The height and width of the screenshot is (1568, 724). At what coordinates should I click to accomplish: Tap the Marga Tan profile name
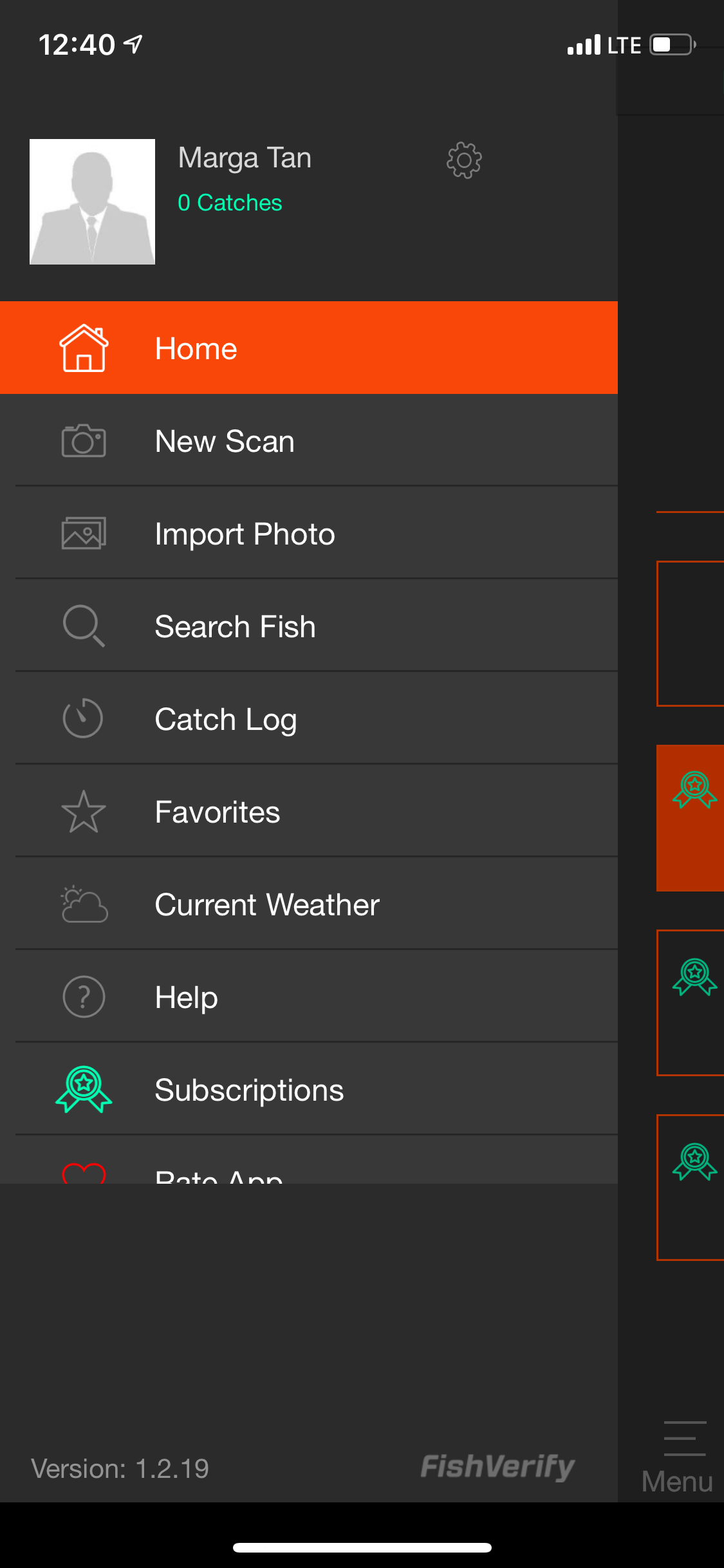tap(245, 158)
